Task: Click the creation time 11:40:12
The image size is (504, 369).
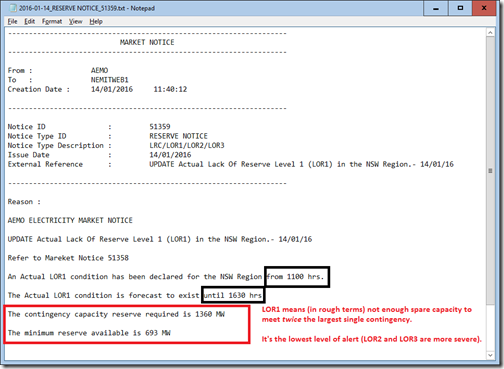Action: tap(170, 89)
